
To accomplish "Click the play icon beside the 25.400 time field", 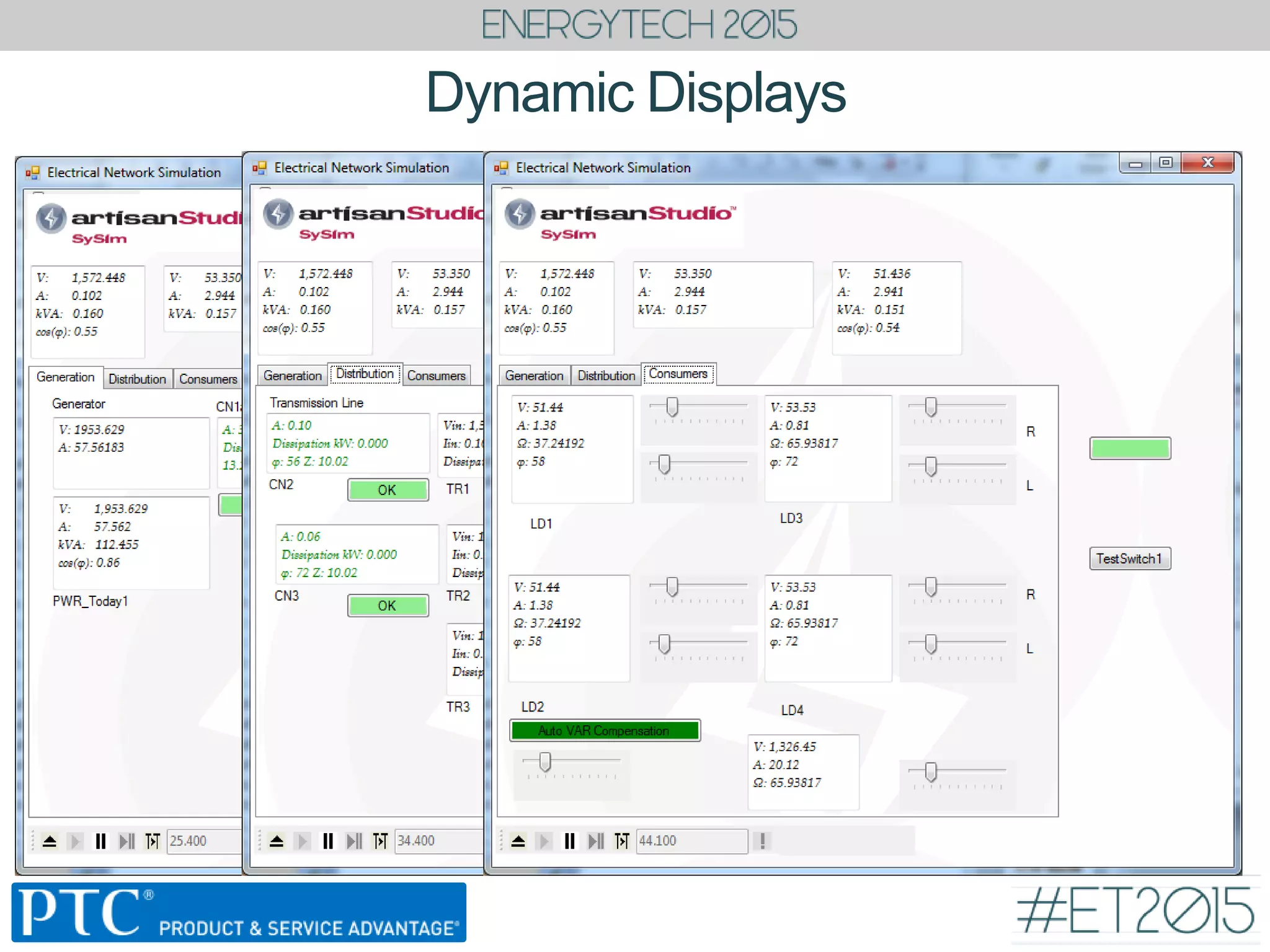I will pos(75,841).
